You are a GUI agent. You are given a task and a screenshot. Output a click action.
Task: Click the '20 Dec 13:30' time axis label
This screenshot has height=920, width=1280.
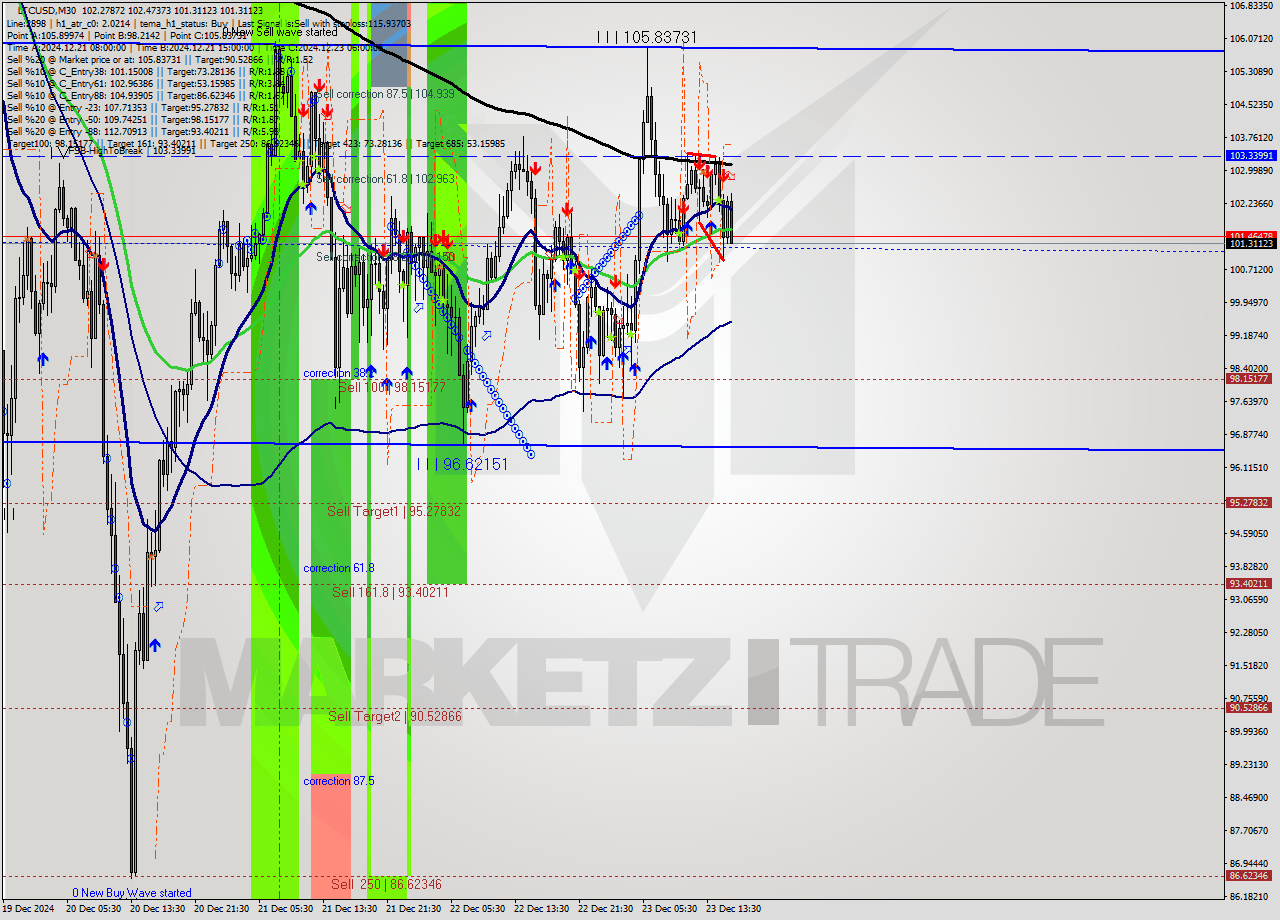pos(157,909)
